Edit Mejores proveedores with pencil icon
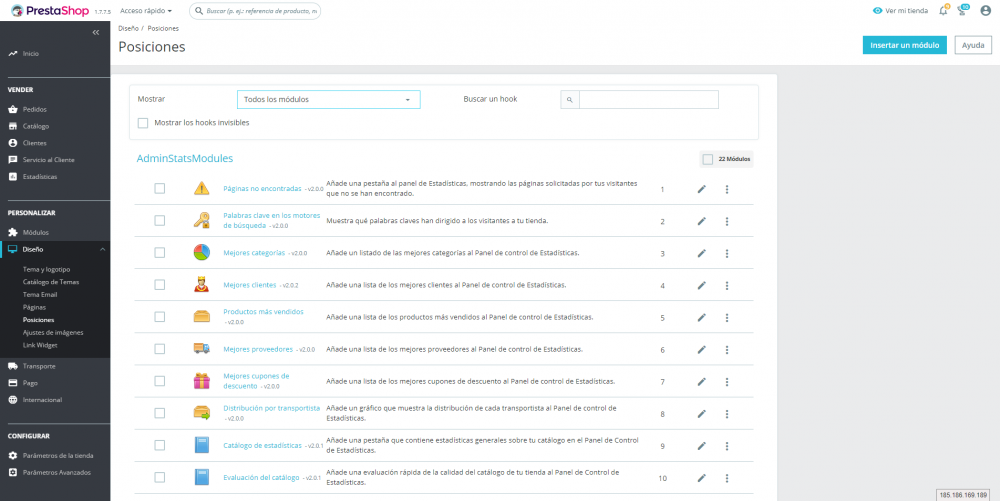1000x501 pixels. 702,349
